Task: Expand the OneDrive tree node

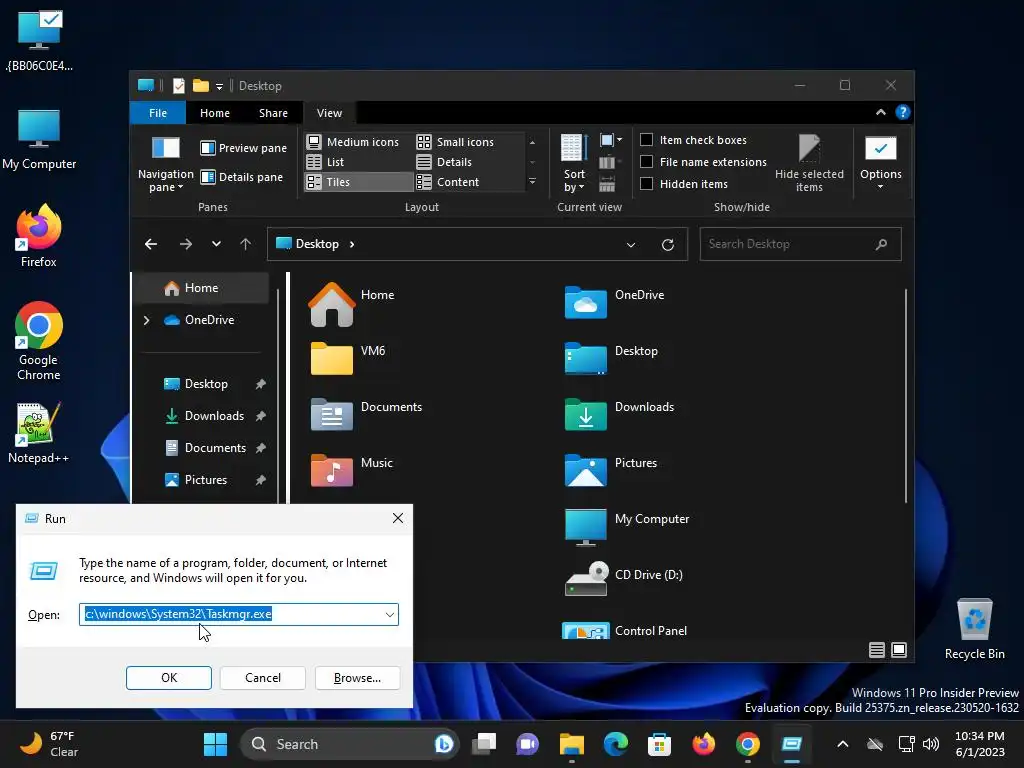Action: point(147,320)
